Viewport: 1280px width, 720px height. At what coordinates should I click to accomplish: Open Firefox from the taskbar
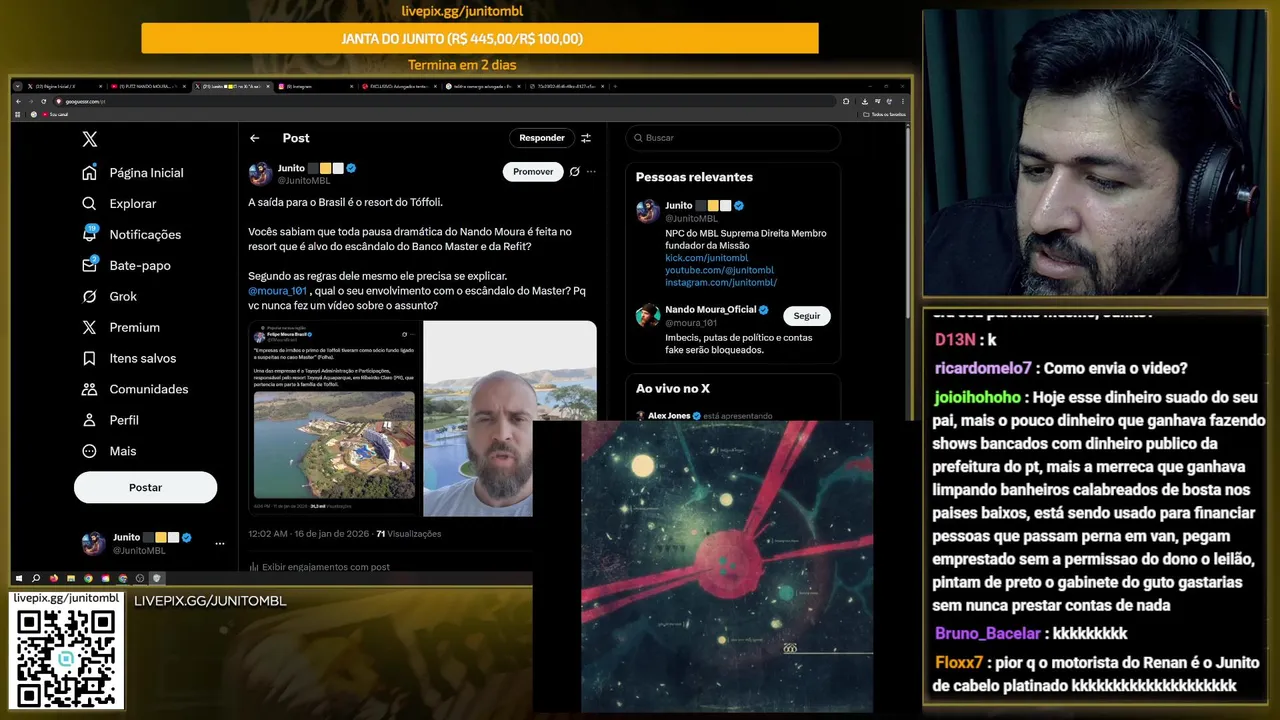point(54,578)
